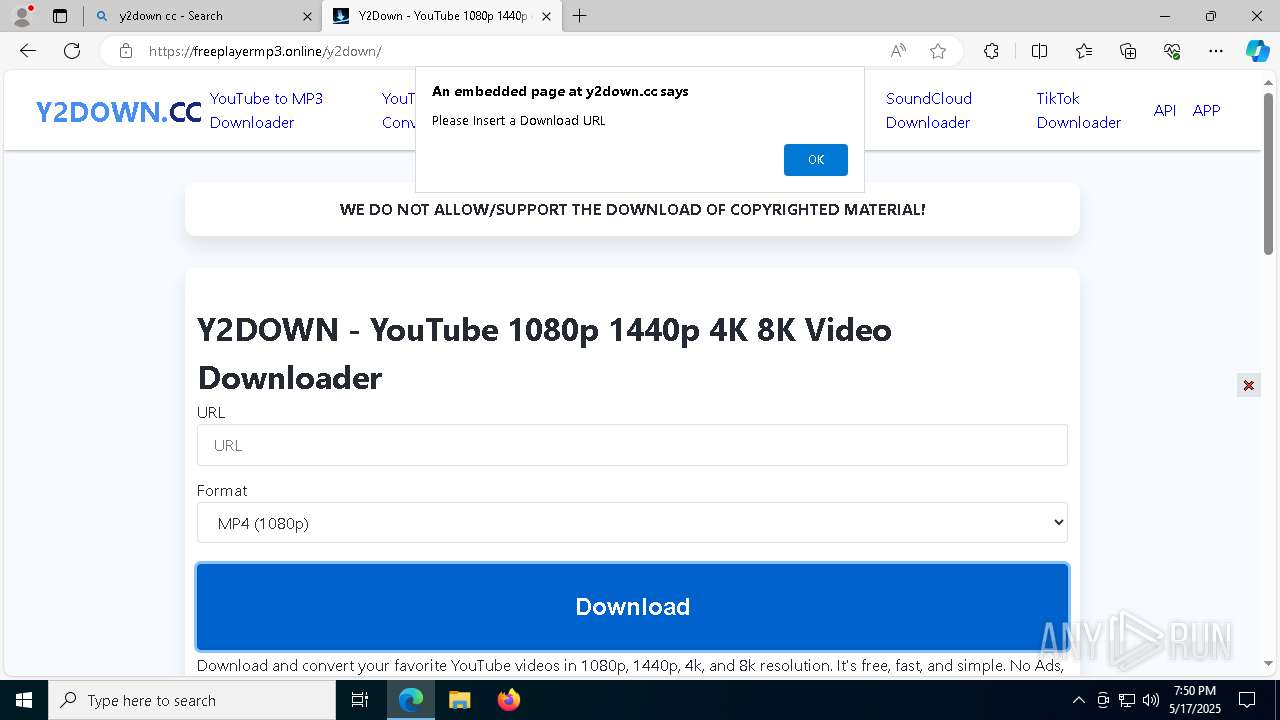Viewport: 1280px width, 720px height.
Task: Add this page to favorites
Action: pyautogui.click(x=938, y=51)
